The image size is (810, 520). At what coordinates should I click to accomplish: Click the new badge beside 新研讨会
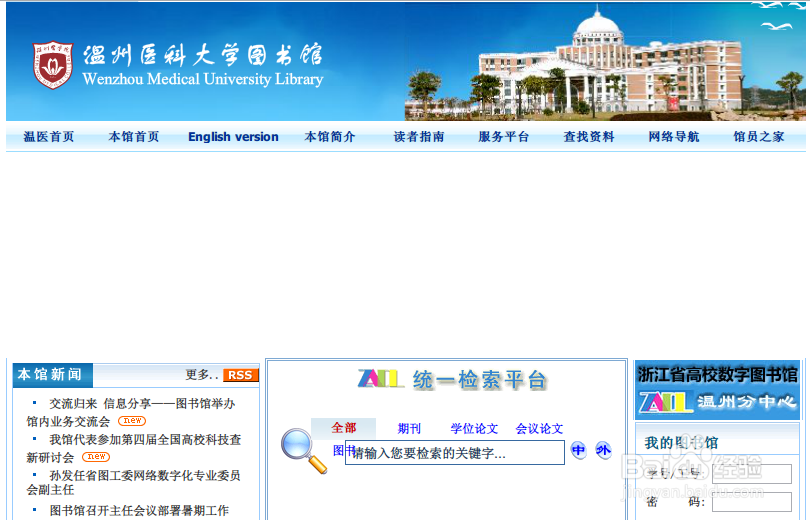click(x=96, y=457)
